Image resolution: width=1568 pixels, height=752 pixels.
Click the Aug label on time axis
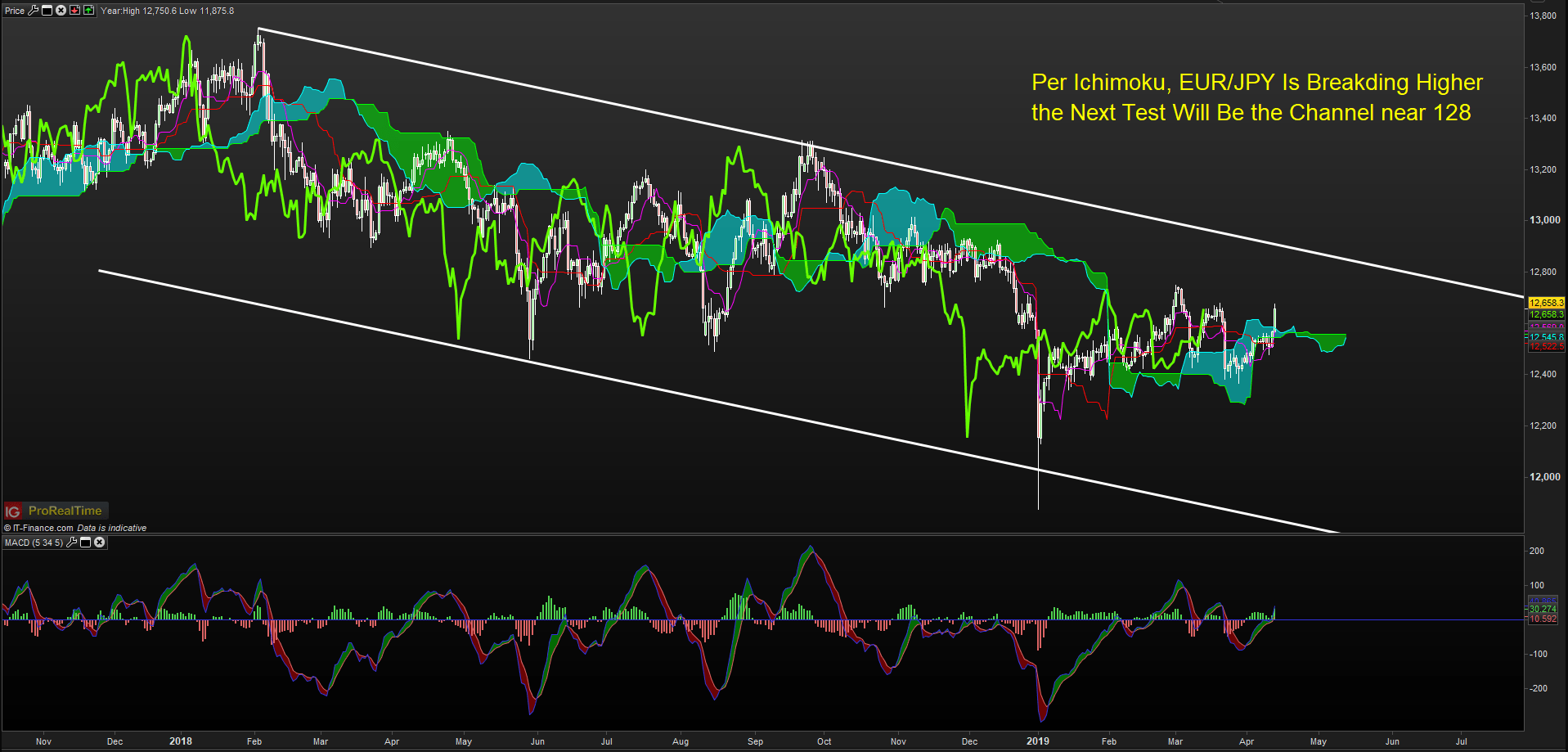(681, 741)
